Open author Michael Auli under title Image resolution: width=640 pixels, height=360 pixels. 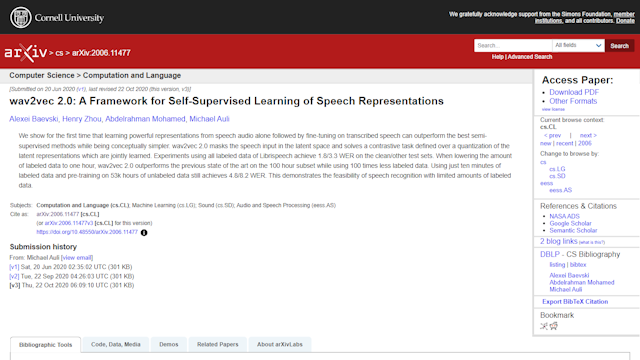click(x=209, y=119)
